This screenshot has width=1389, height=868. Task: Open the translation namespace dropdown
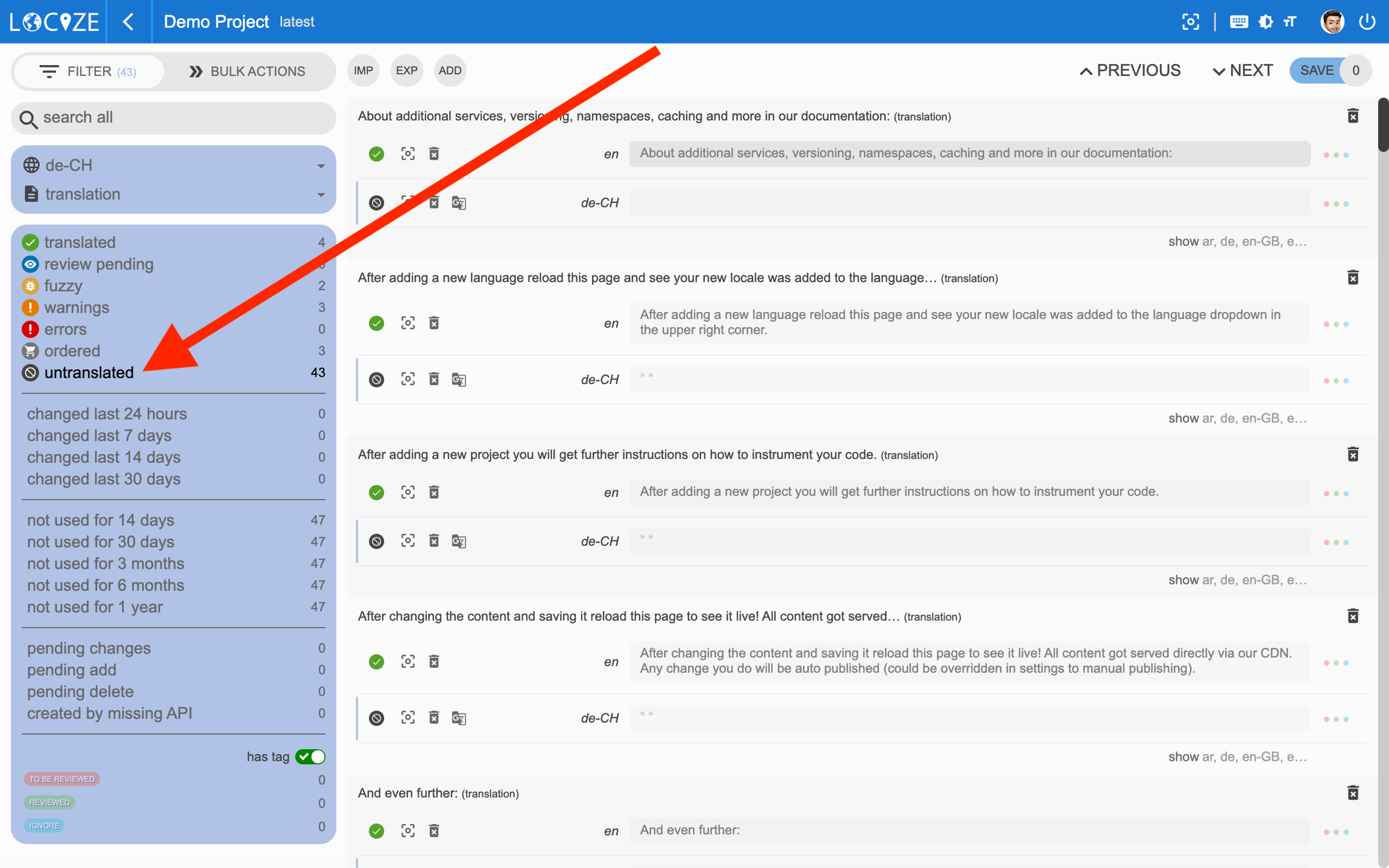174,194
